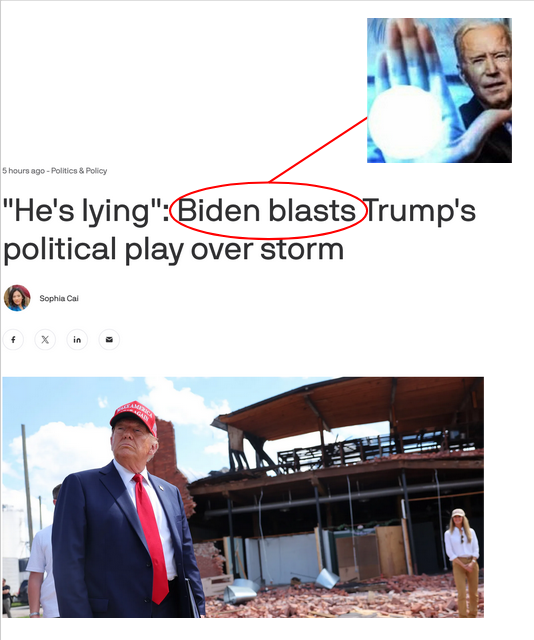534x640 pixels.
Task: Share the article via email icon
Action: pos(109,340)
